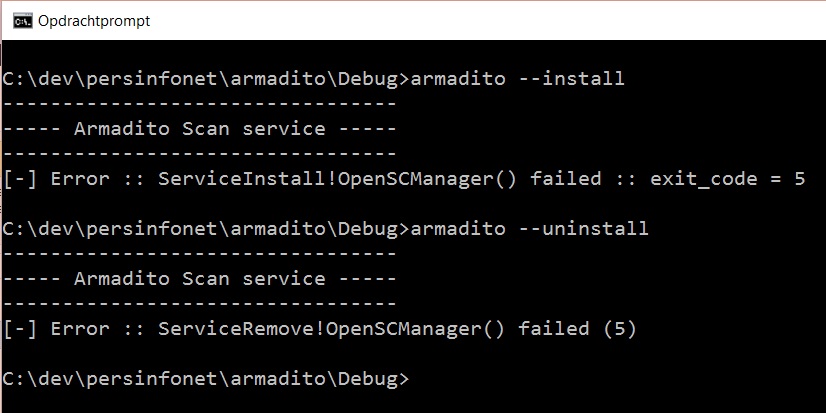Image resolution: width=826 pixels, height=413 pixels.
Task: Click the ServiceRemove!OpenSCManager() error line
Action: tap(320, 329)
